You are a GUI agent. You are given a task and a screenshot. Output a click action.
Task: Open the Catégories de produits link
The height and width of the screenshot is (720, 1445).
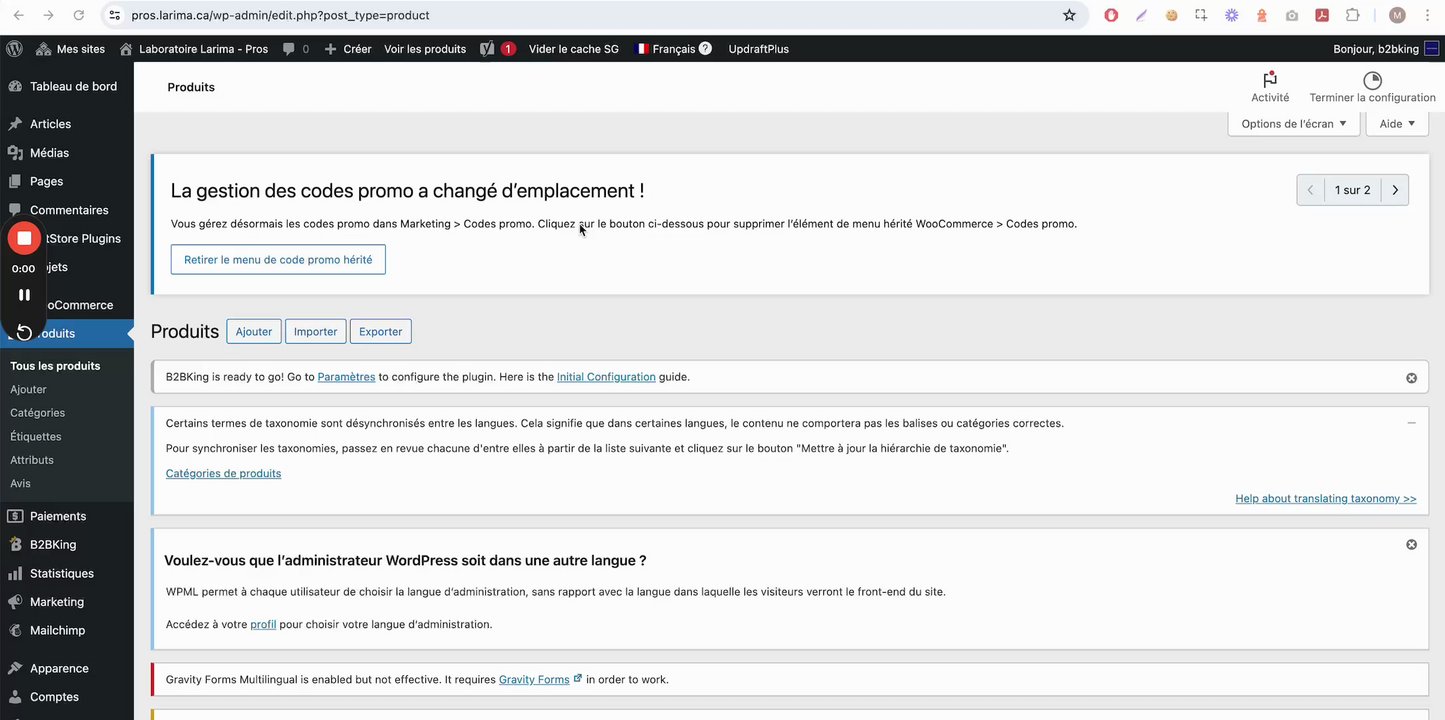click(x=223, y=474)
